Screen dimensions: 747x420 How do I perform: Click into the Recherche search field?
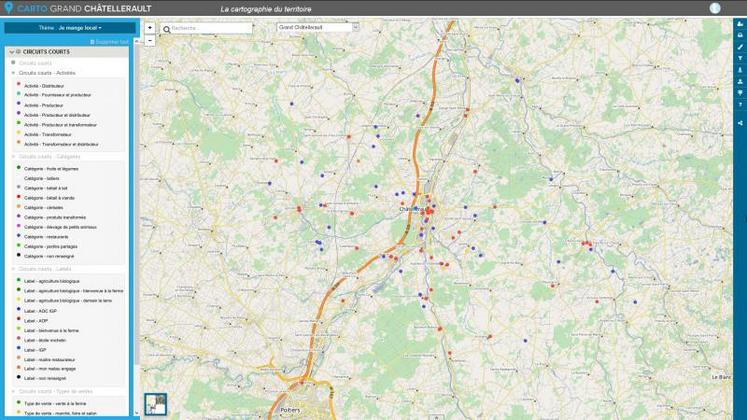(x=210, y=29)
